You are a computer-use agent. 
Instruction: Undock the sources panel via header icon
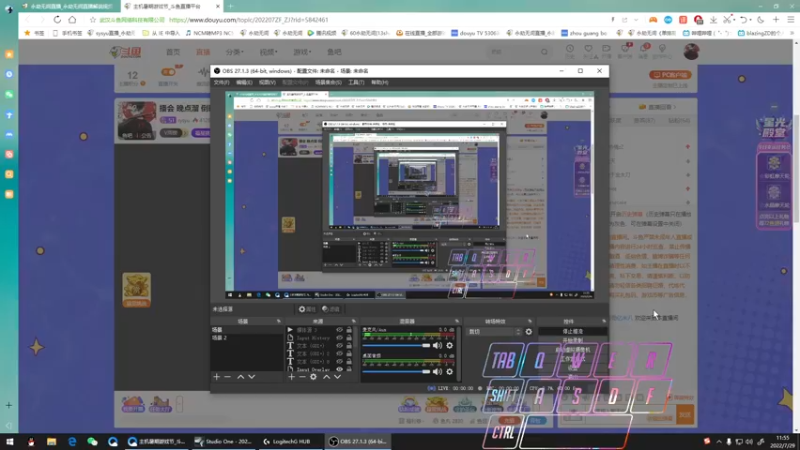[354, 321]
